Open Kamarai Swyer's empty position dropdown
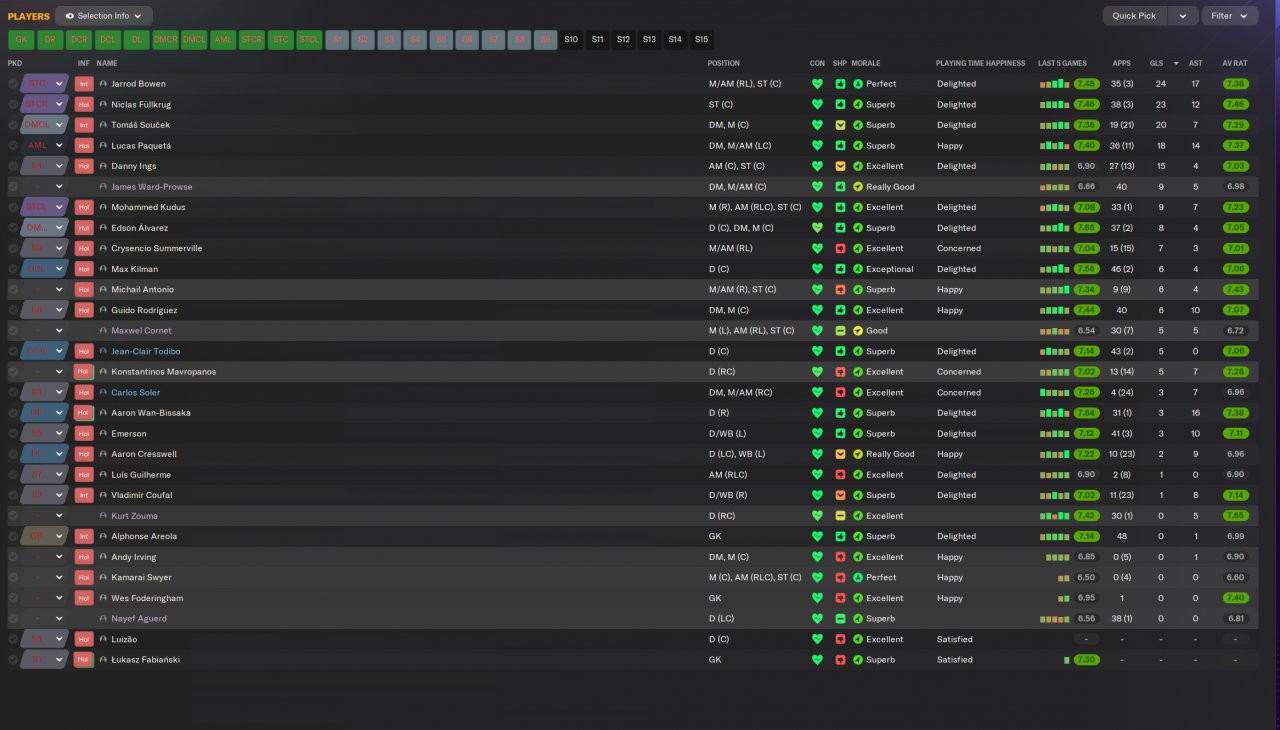 (x=59, y=578)
